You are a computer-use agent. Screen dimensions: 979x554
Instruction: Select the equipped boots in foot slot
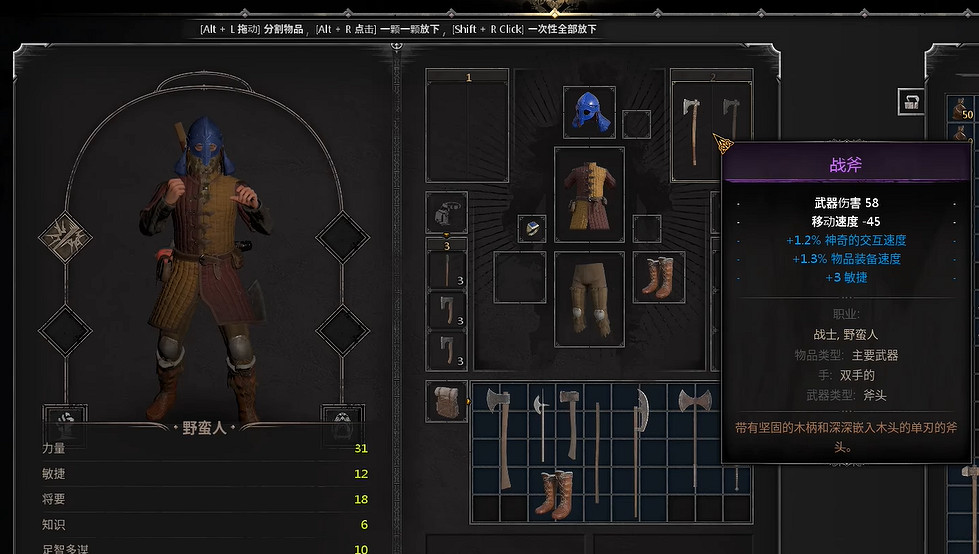pos(658,277)
